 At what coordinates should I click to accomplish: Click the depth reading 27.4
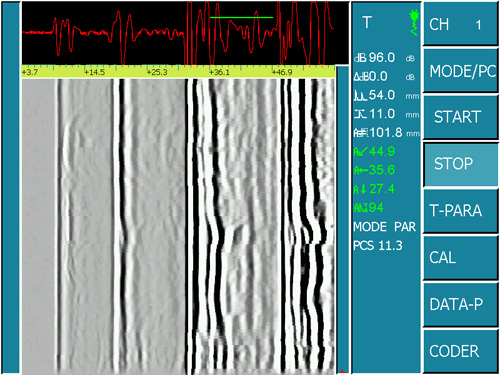pos(382,189)
